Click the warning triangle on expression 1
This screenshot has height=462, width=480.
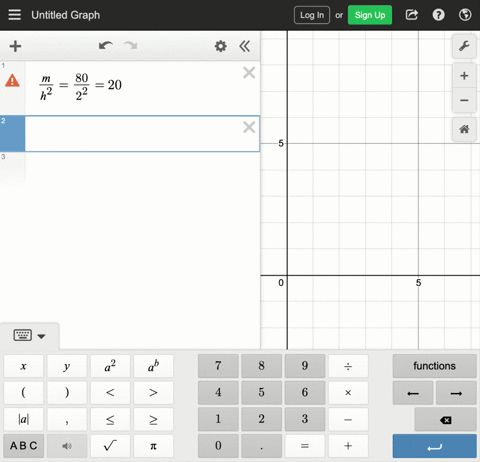click(12, 80)
